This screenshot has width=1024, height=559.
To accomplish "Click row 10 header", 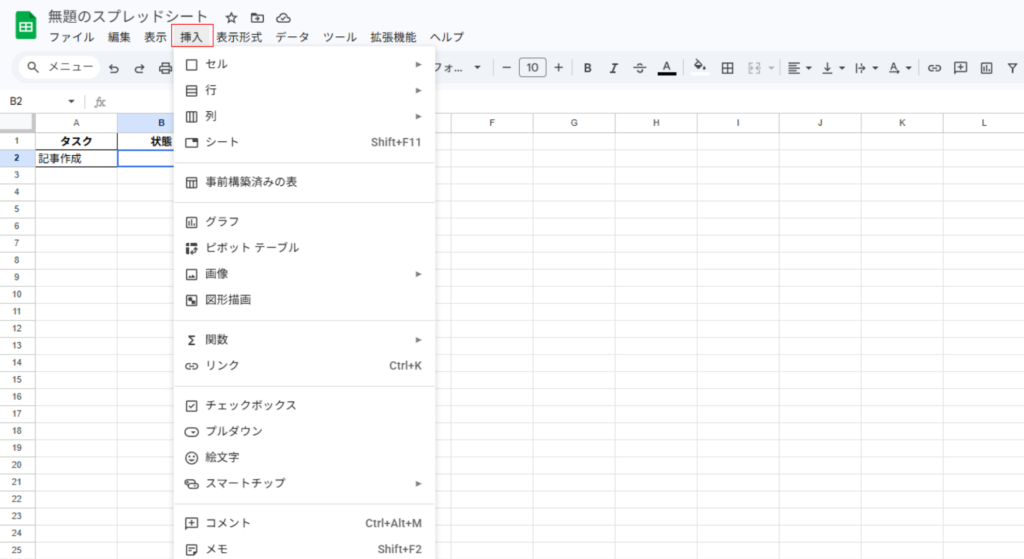I will (x=17, y=295).
